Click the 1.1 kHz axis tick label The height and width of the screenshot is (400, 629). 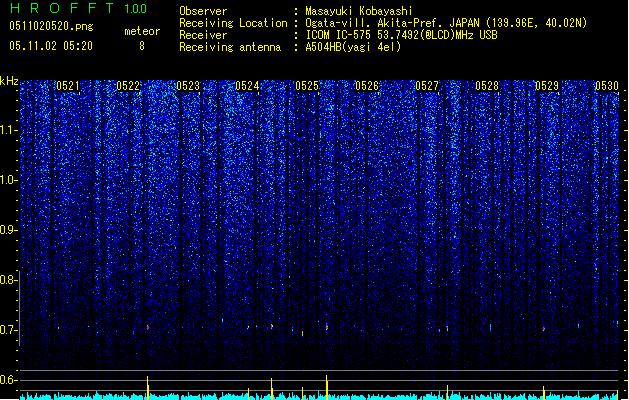pos(9,130)
